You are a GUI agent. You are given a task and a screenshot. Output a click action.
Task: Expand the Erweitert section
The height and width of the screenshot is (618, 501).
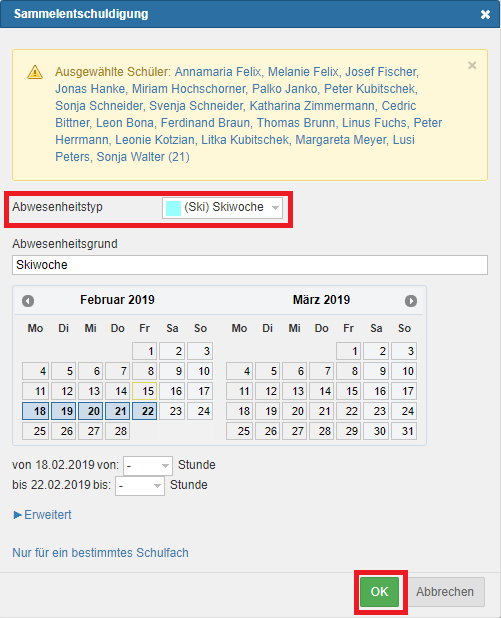pyautogui.click(x=42, y=515)
